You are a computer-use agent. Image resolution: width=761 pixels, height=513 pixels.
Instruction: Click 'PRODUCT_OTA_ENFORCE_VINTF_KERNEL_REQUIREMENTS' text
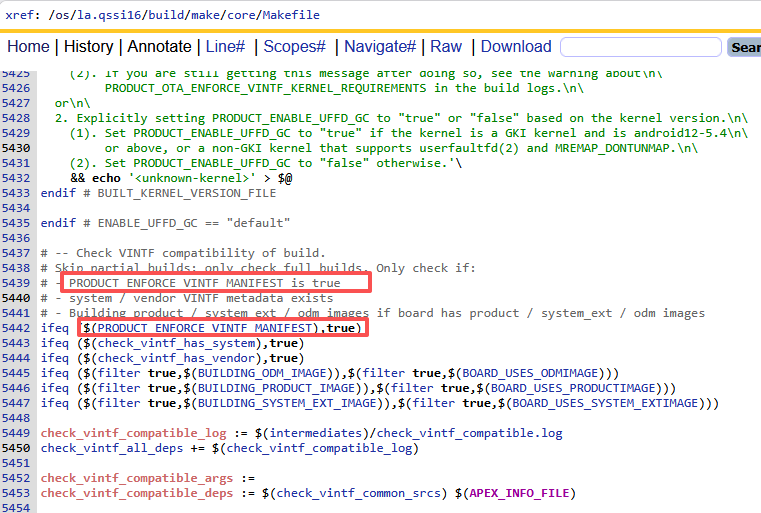pos(265,88)
